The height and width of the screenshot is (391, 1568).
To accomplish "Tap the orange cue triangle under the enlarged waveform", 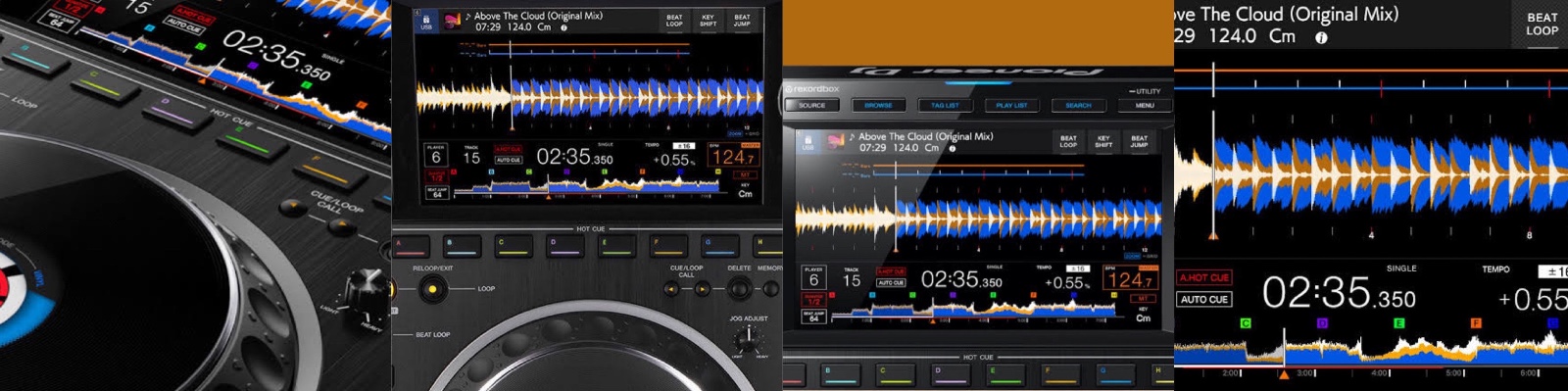I will pos(1284,373).
